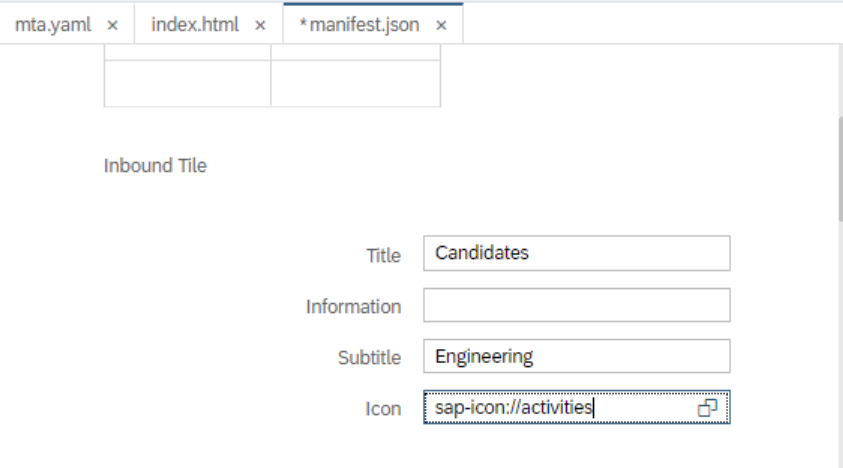Screen dimensions: 843x468
Task: Close the mta.yaml tab
Action: [112, 25]
